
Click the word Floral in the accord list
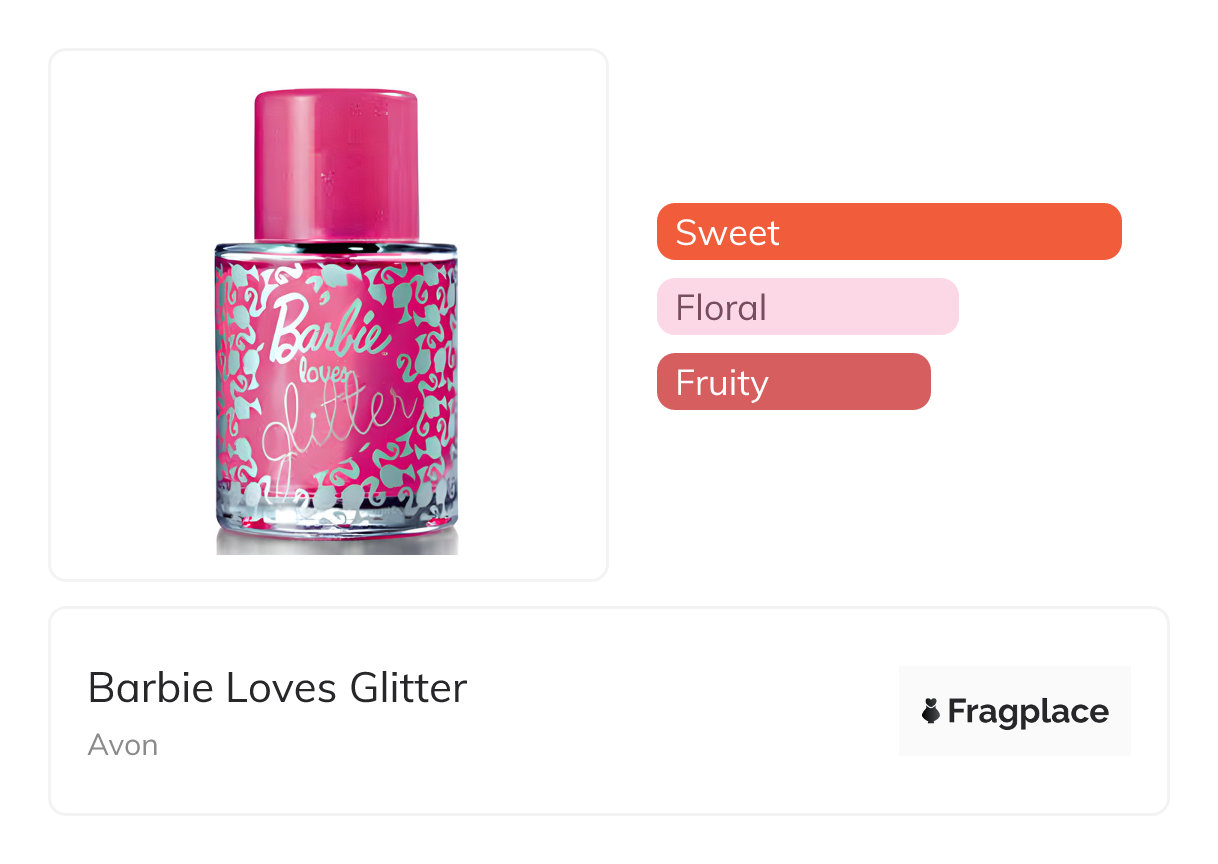coord(721,307)
